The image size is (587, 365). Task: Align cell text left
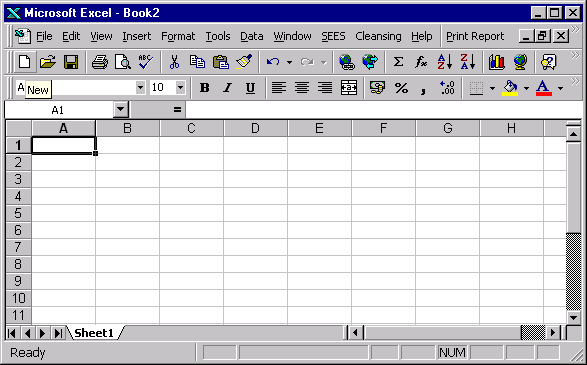(x=279, y=88)
